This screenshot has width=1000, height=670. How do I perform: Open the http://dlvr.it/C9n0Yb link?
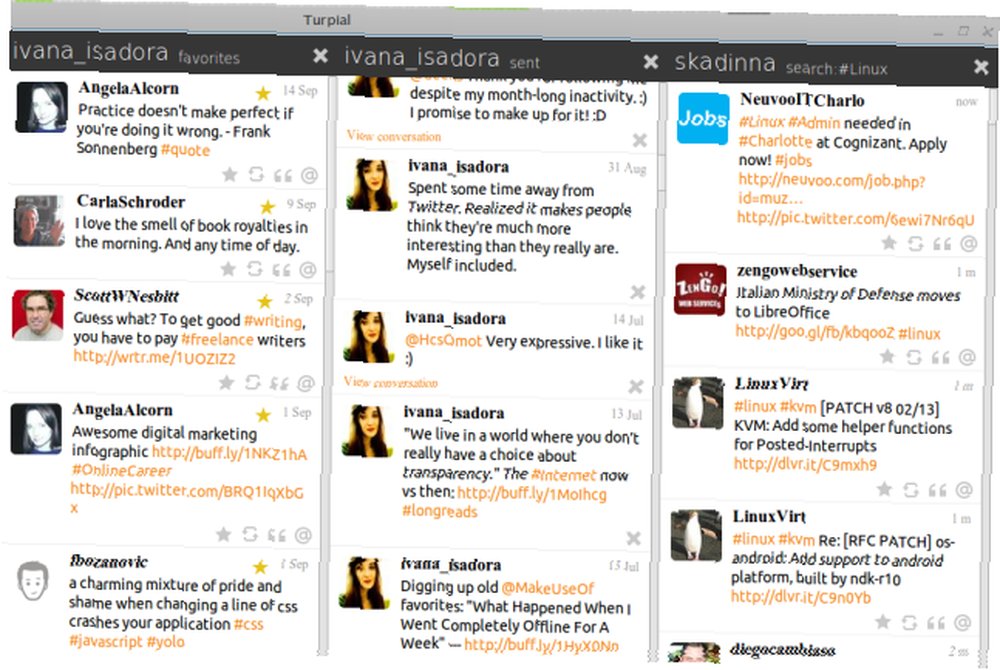pos(800,597)
